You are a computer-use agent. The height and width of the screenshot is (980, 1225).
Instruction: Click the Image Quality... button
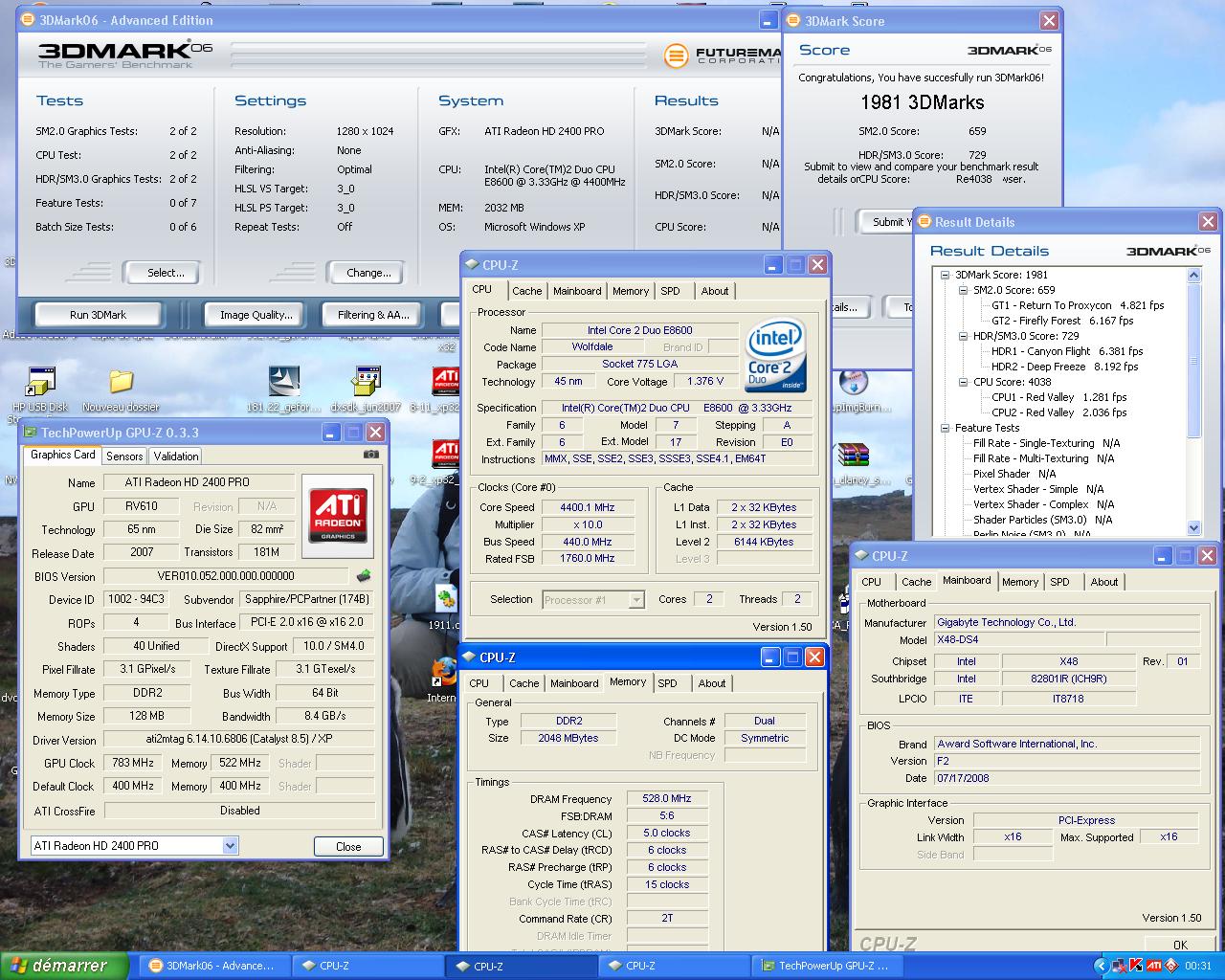(x=256, y=315)
